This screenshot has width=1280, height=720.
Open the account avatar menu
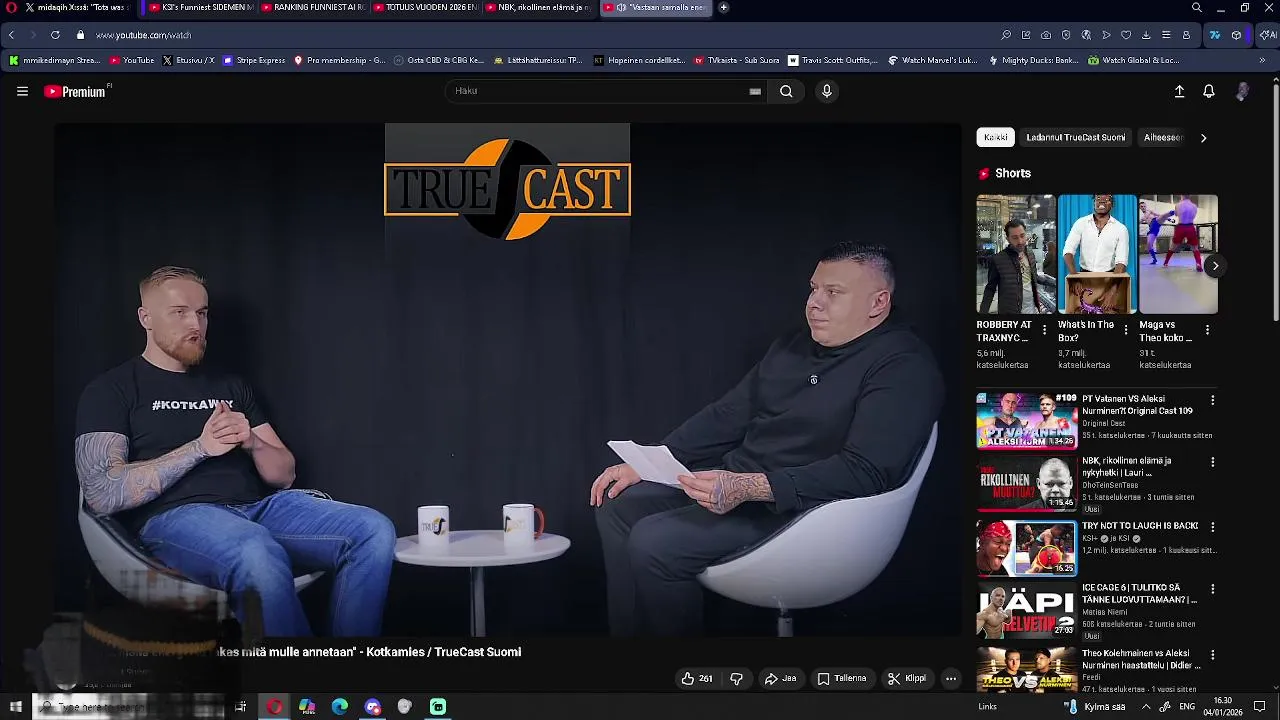coord(1242,91)
